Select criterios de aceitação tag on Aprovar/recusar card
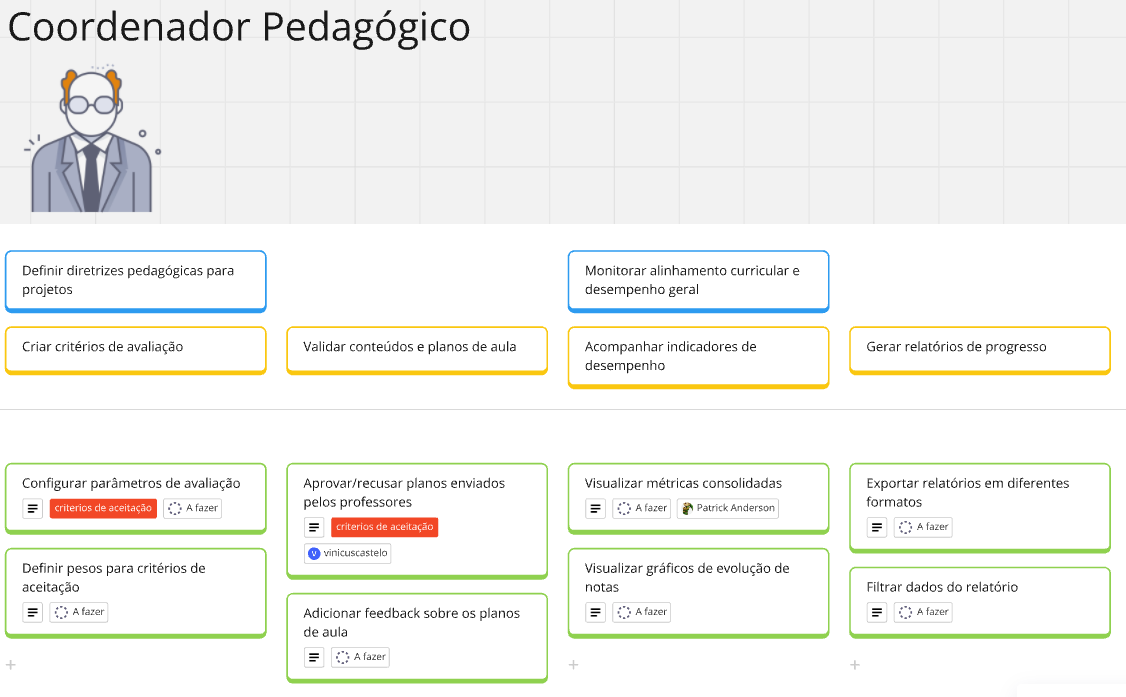The height and width of the screenshot is (697, 1126). click(x=385, y=527)
